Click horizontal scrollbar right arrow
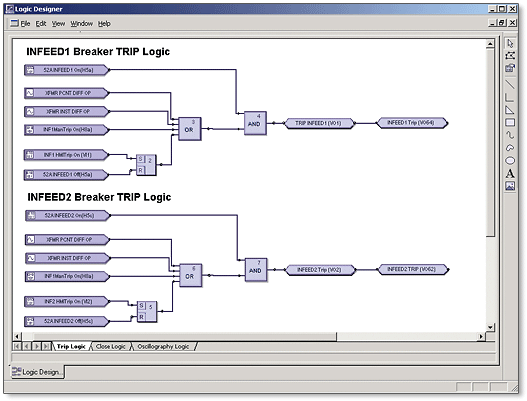527x401 pixels. 481,336
